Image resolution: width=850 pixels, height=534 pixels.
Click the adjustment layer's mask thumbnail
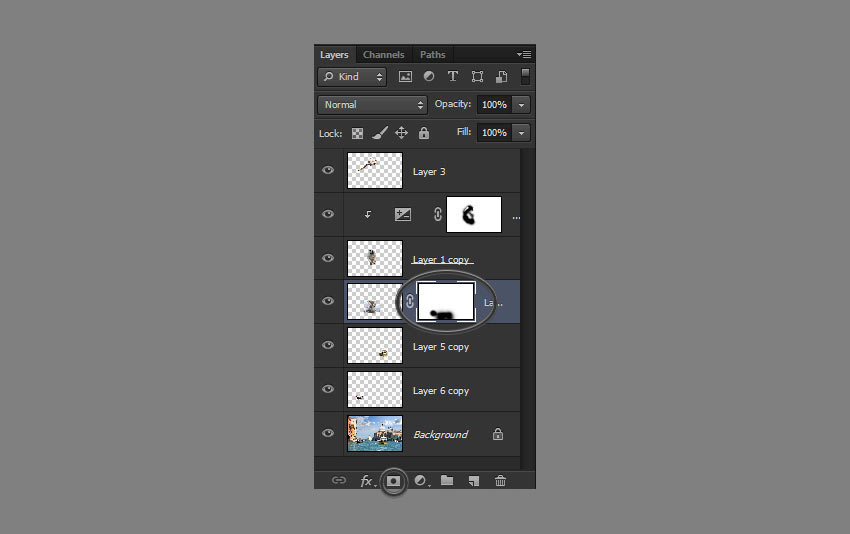pyautogui.click(x=474, y=215)
